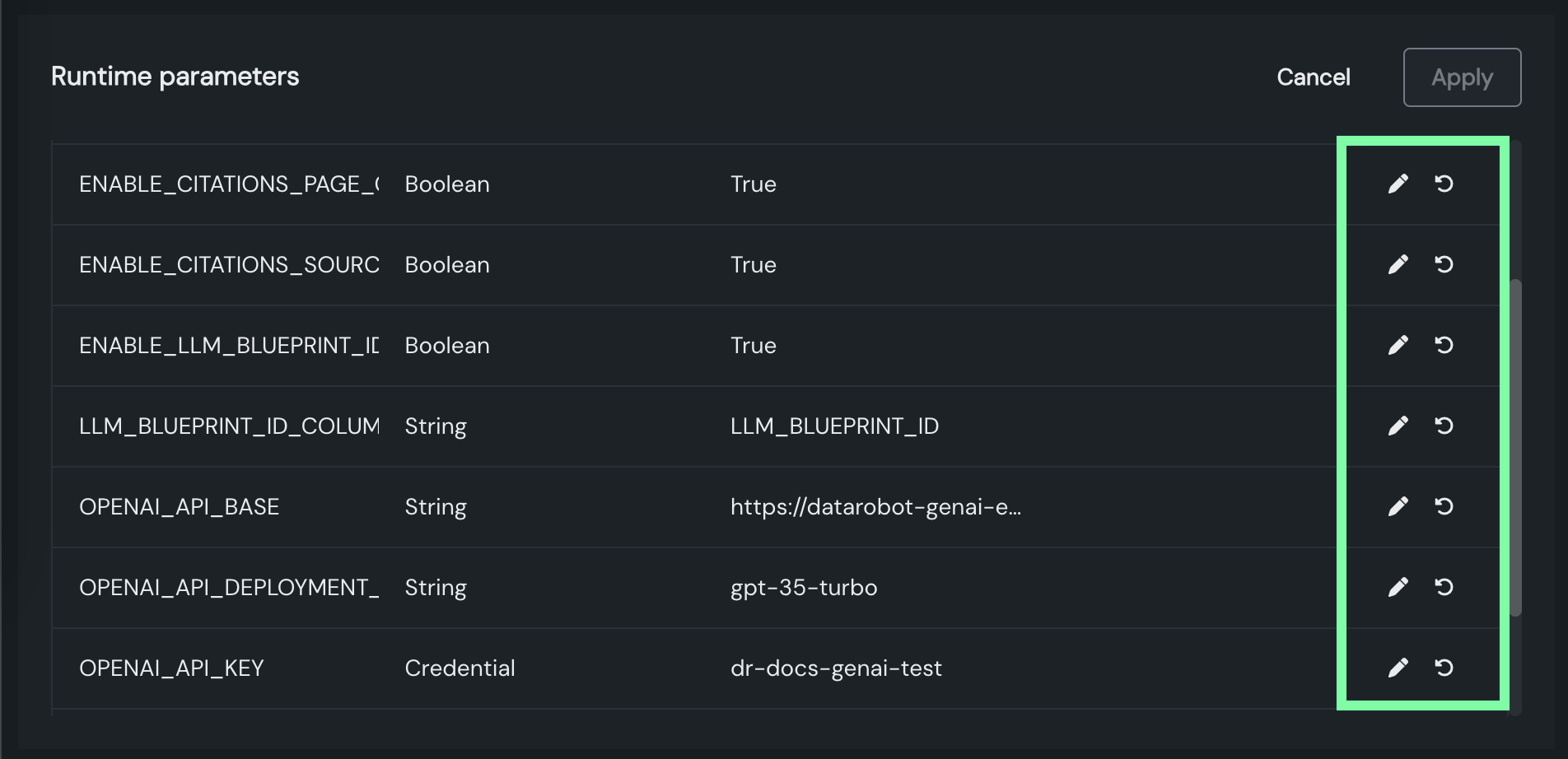
Task: Reset the OPENAI_API_KEY credential value
Action: click(x=1444, y=668)
